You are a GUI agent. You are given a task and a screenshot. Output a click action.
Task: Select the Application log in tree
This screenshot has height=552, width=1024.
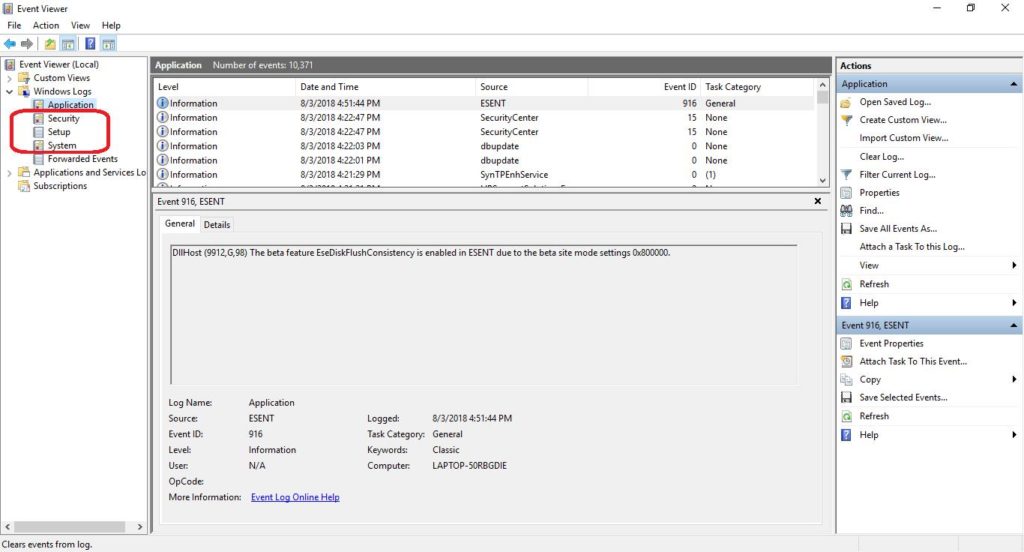click(71, 105)
